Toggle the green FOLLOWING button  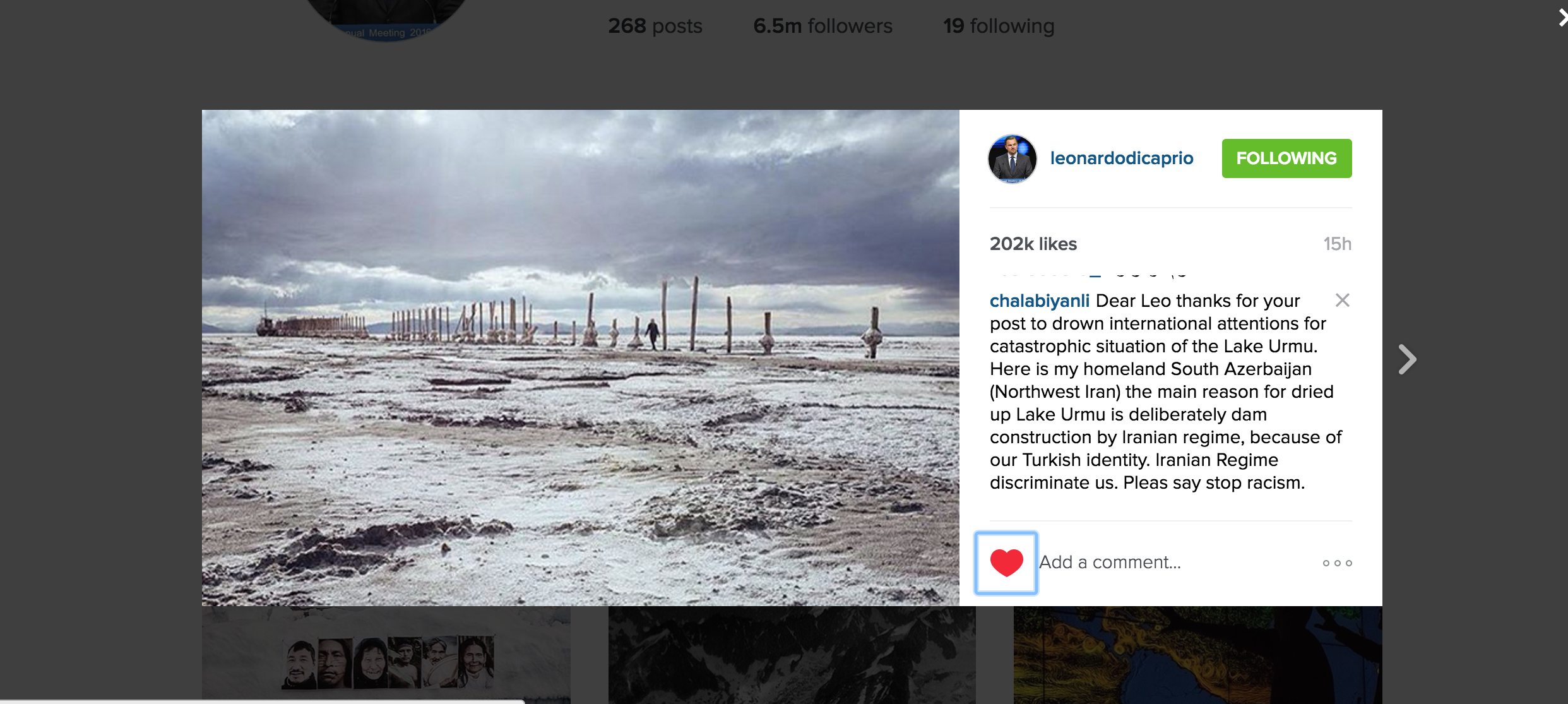click(1286, 158)
